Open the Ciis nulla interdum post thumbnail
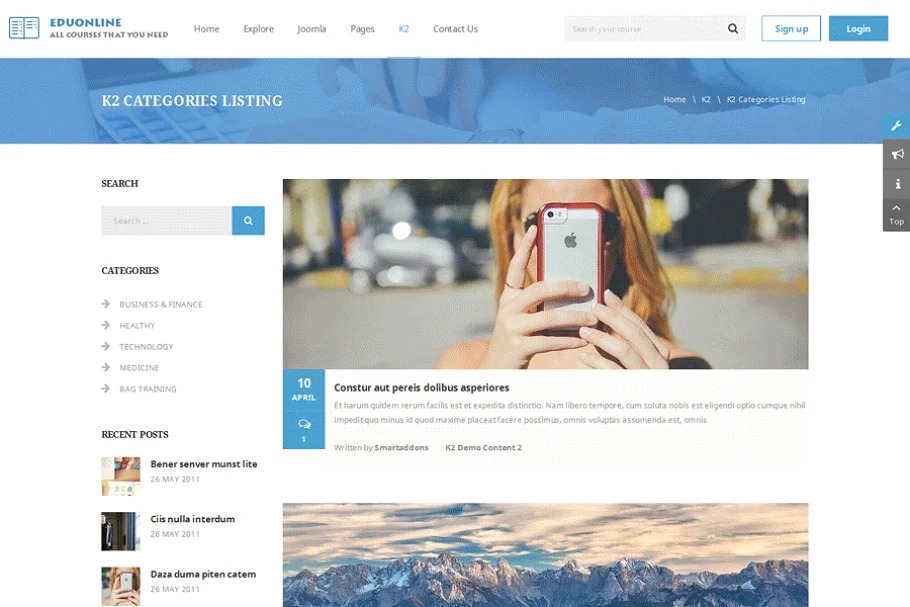Screen dimensions: 910x607 point(120,531)
